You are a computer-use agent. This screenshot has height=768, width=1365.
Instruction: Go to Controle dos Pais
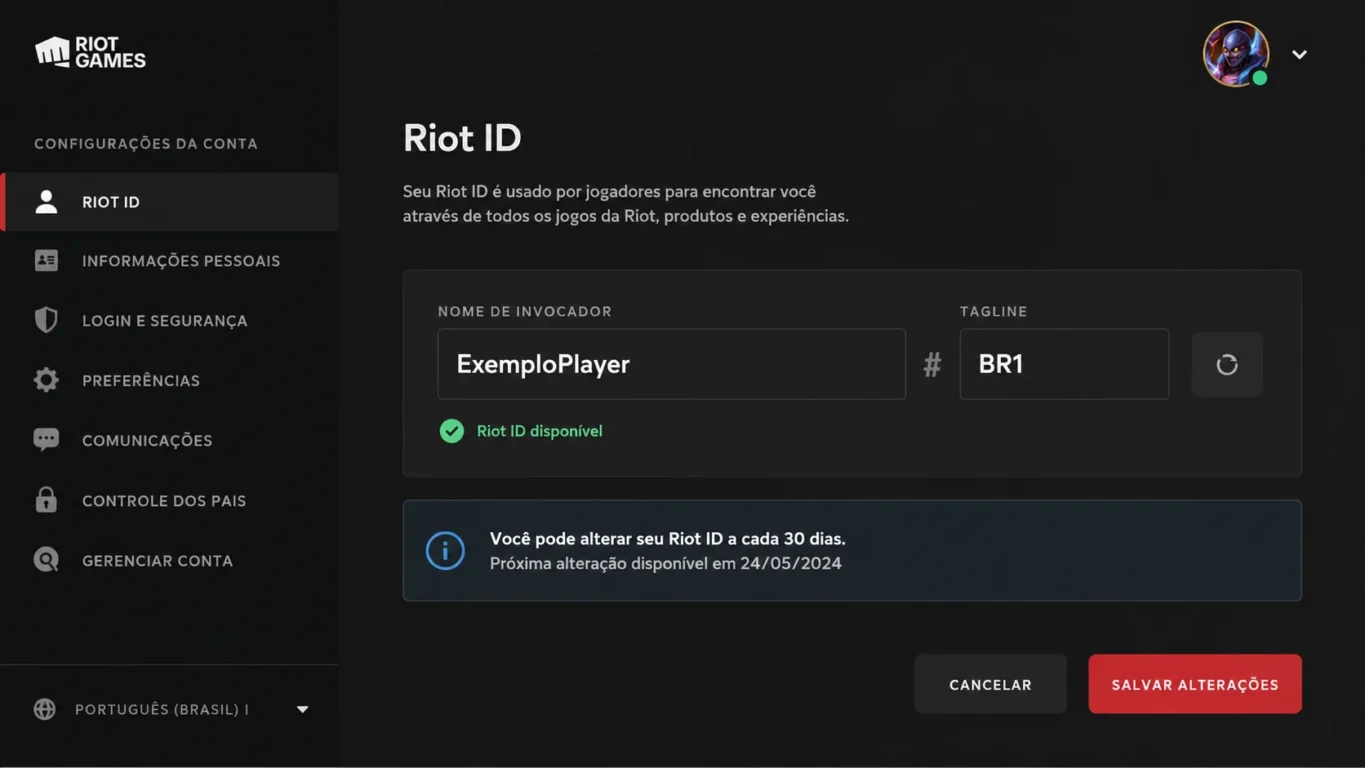[169, 500]
